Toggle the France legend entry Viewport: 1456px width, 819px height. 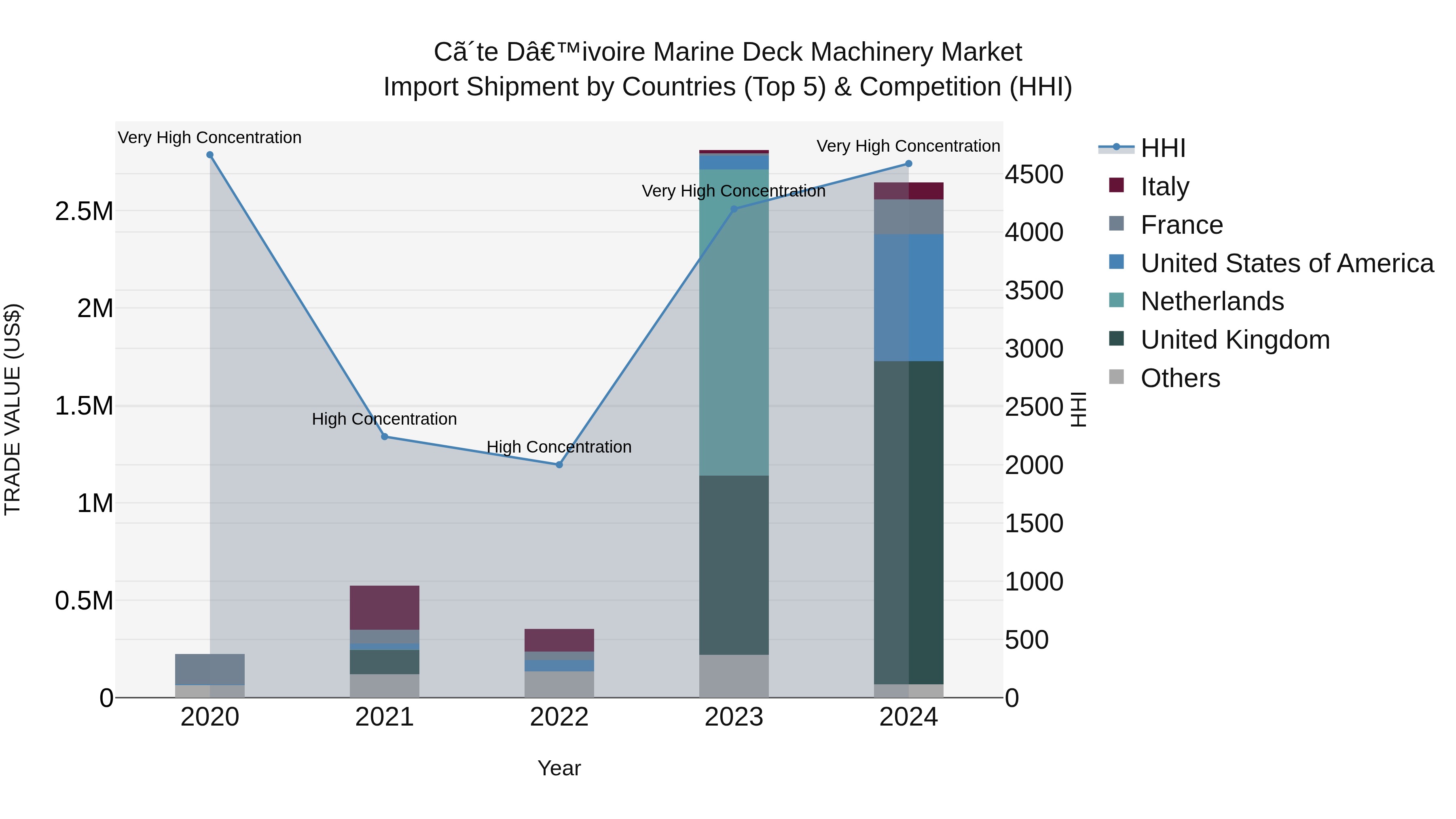click(1166, 224)
